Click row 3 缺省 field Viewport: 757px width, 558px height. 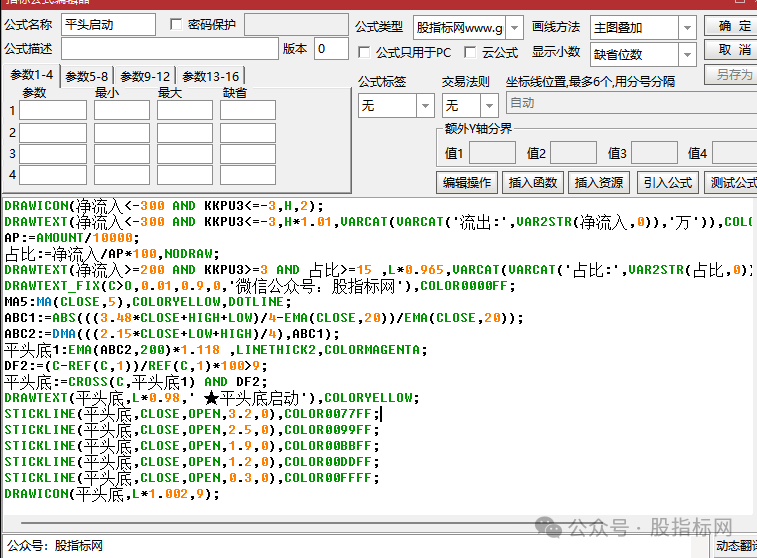point(248,154)
